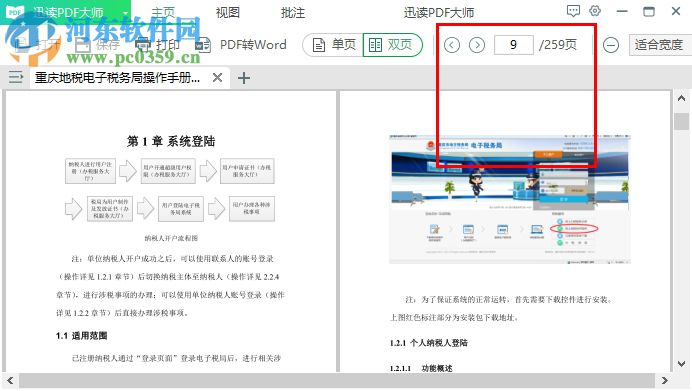
Task: Open the app name dropdown arrow
Action: tap(125, 13)
